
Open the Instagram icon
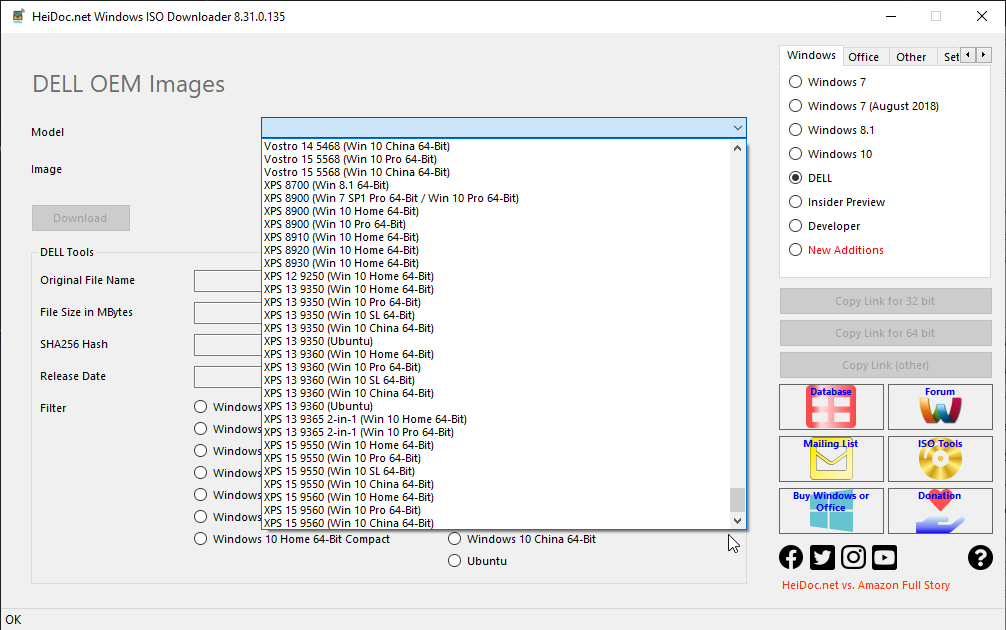coord(853,558)
